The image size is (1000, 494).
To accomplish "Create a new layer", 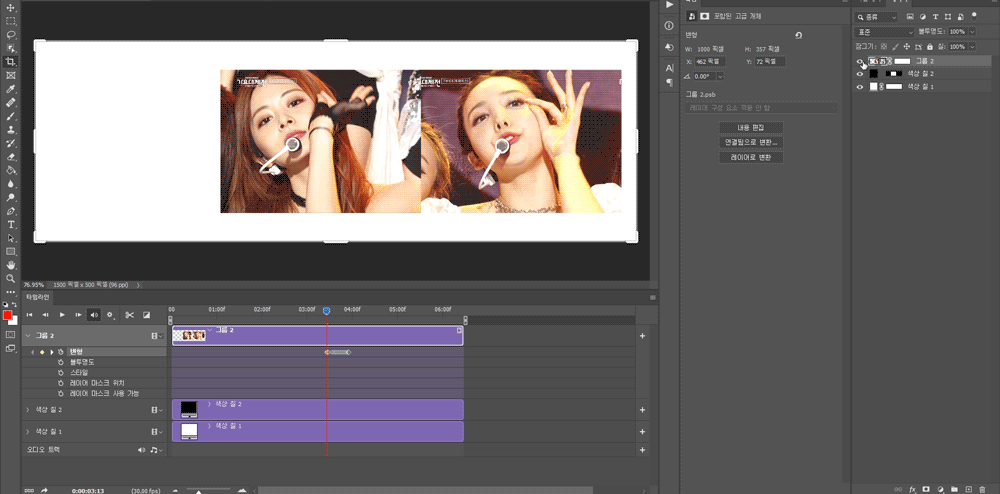I will [x=968, y=489].
